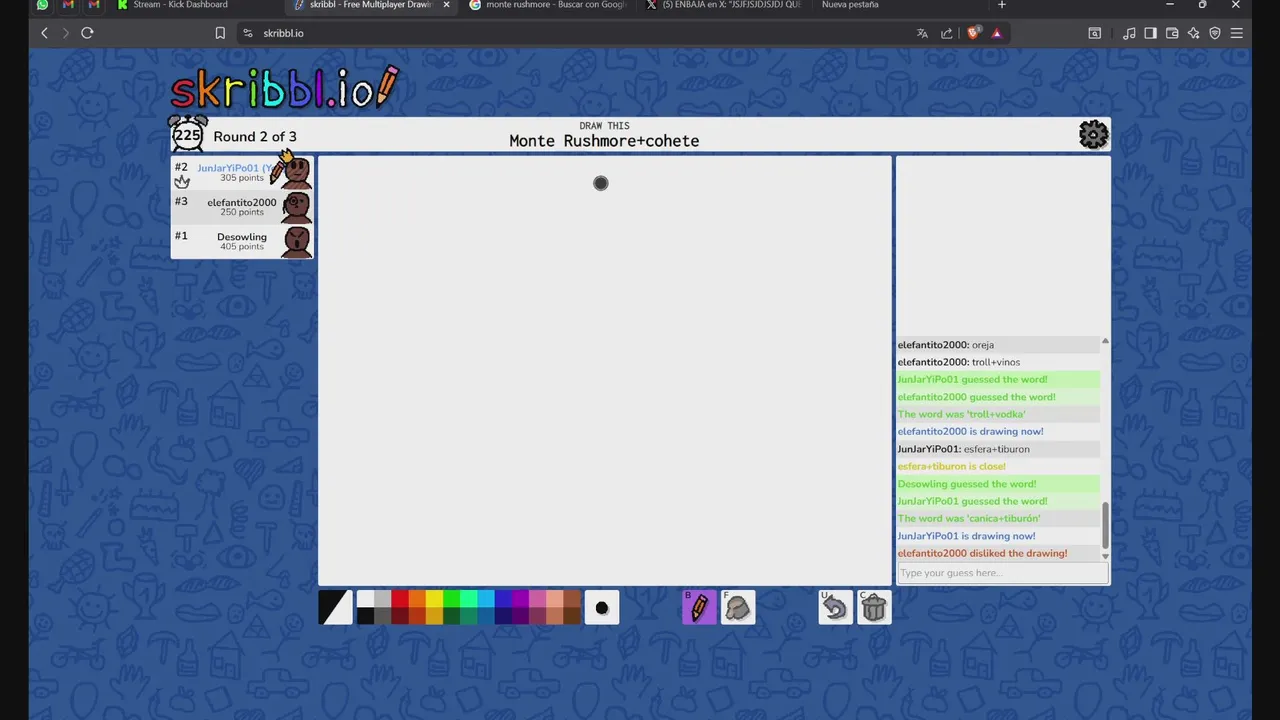Screen dimensions: 1280x720
Task: Click 'Round 2 of 3' label
Action: pyautogui.click(x=255, y=136)
